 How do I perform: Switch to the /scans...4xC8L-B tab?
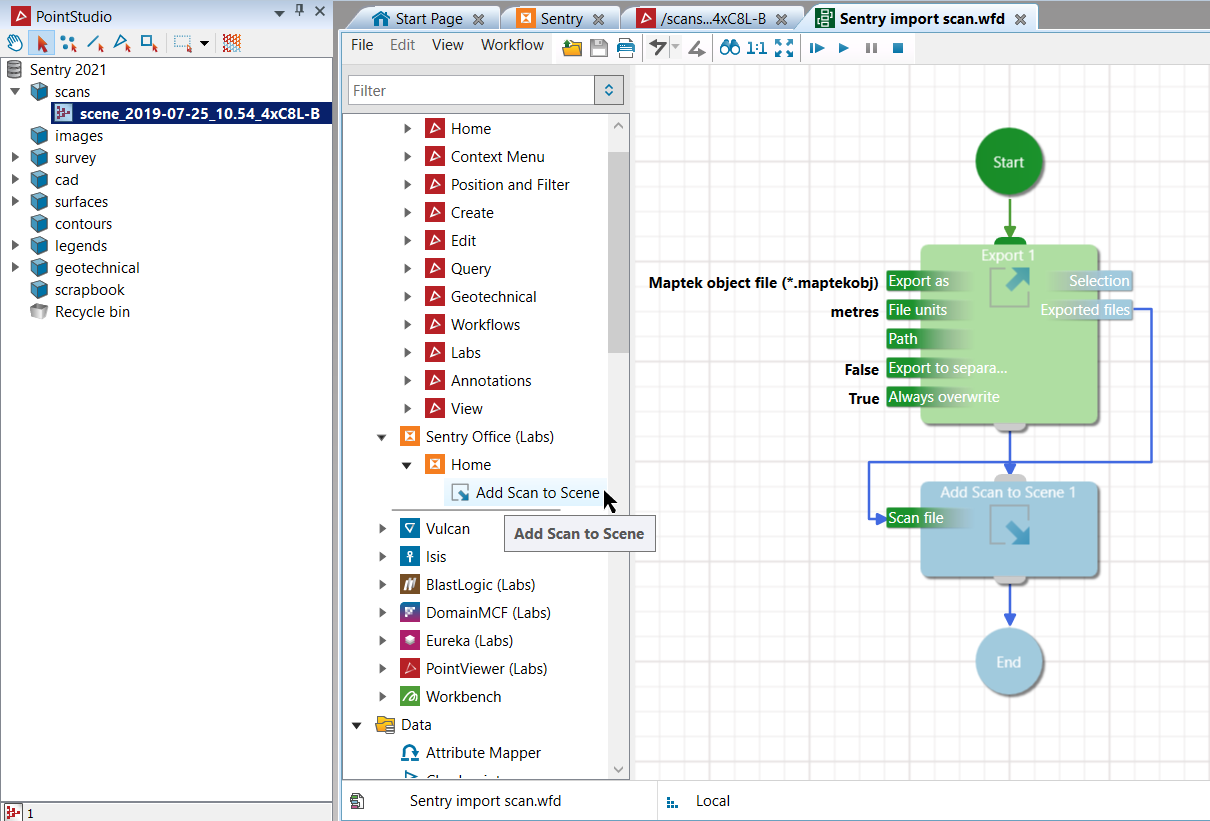[x=714, y=18]
